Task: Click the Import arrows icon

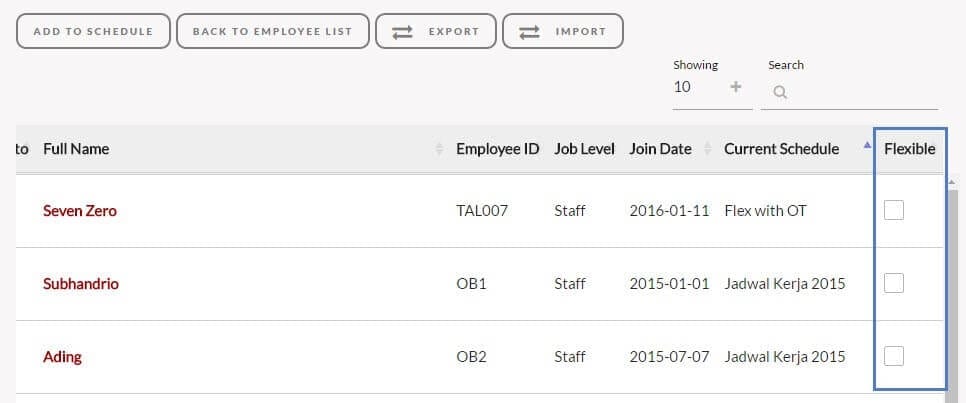Action: [x=529, y=32]
